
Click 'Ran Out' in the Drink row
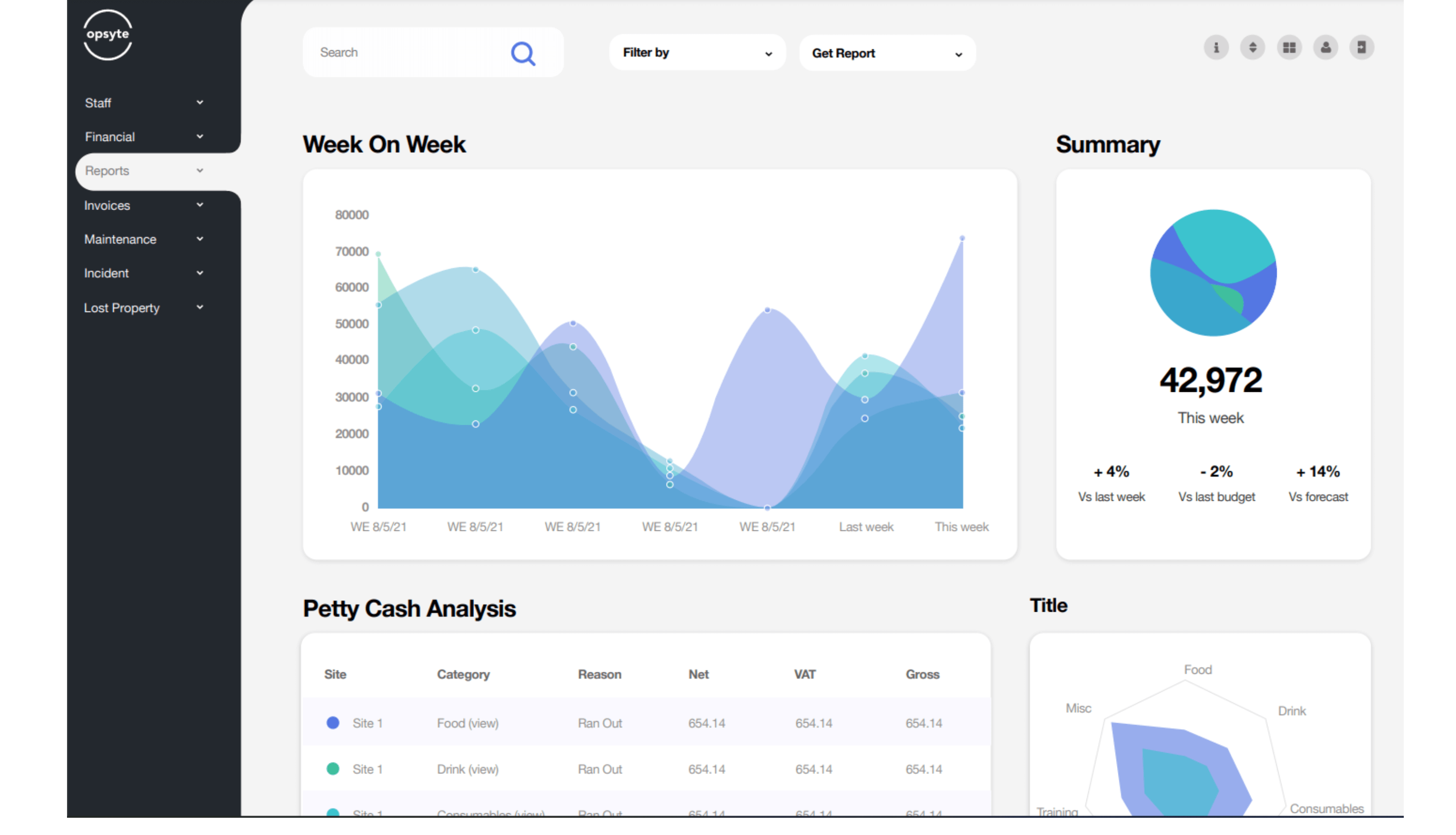(600, 769)
